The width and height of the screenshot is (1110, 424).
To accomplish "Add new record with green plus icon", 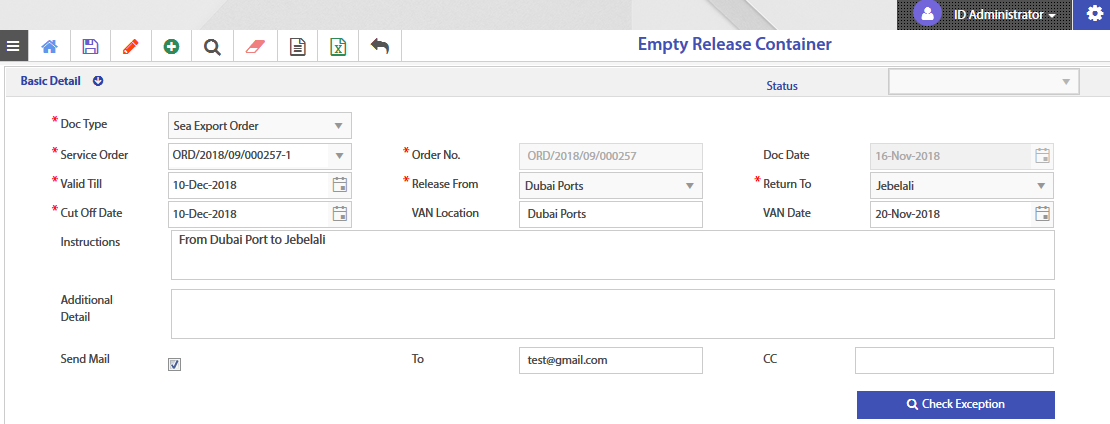I will pyautogui.click(x=171, y=46).
